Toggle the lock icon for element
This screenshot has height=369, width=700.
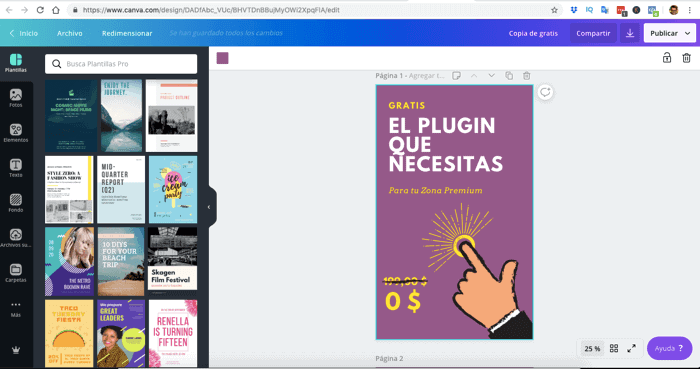[667, 58]
